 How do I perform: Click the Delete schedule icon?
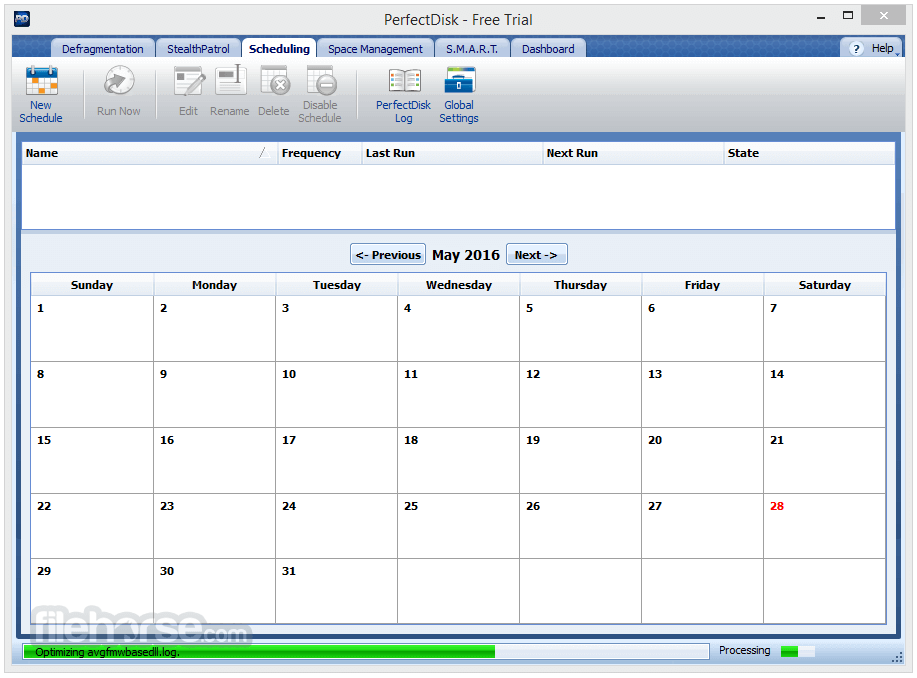point(274,81)
